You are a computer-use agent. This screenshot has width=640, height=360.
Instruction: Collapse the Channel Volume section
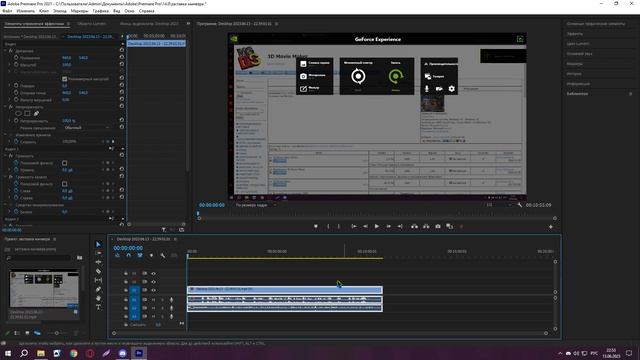click(x=6, y=177)
